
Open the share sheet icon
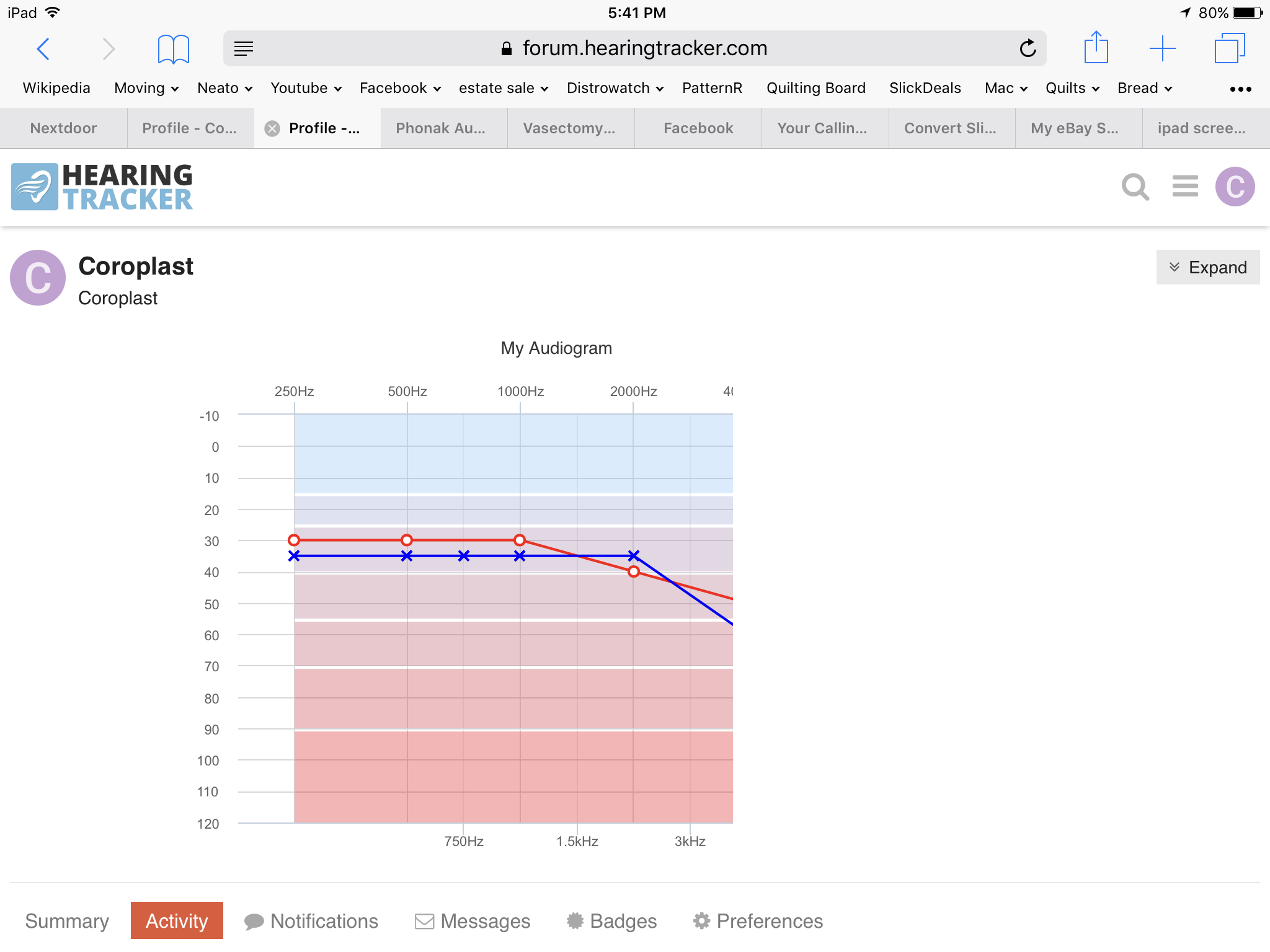point(1096,47)
